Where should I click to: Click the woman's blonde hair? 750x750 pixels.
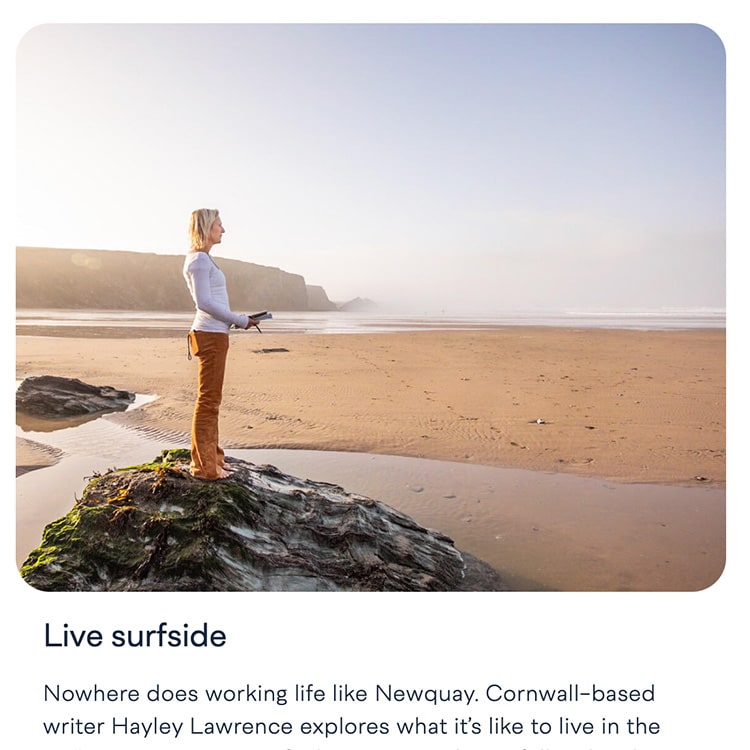pos(202,229)
